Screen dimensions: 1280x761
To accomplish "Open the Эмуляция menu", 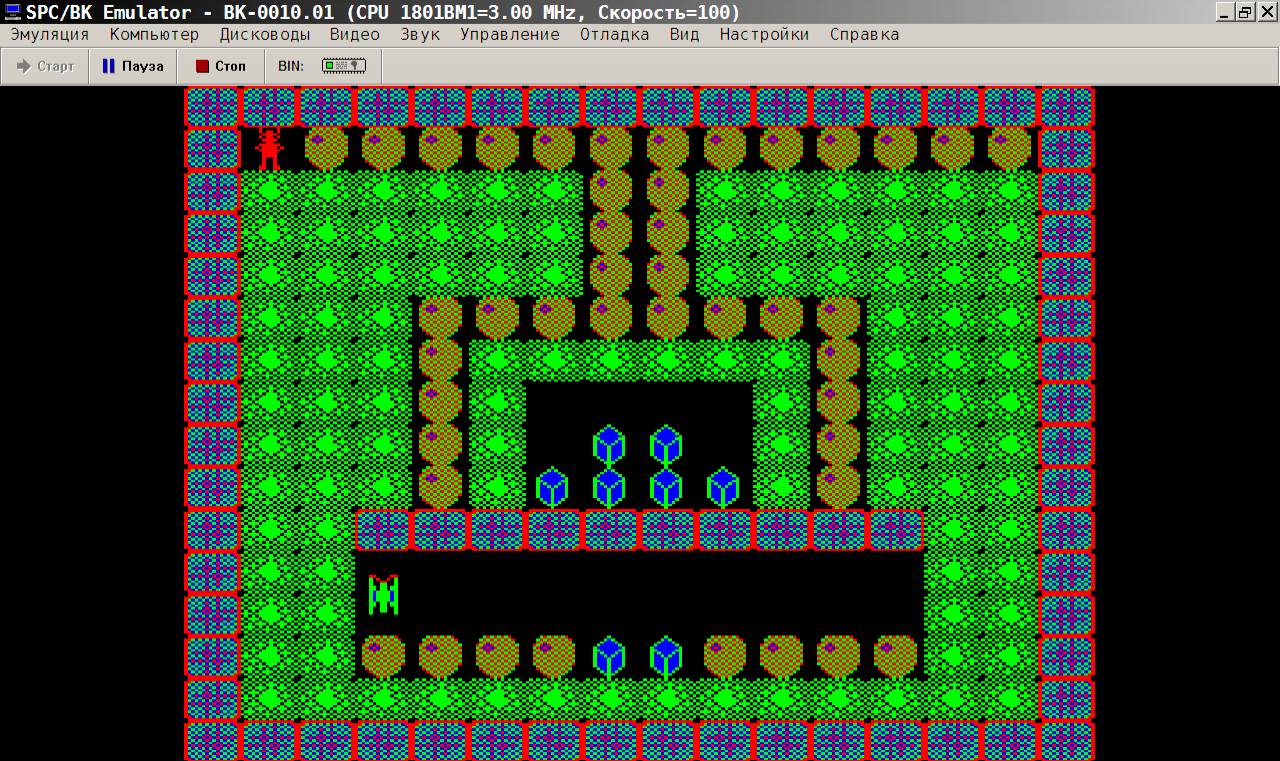I will pyautogui.click(x=50, y=34).
